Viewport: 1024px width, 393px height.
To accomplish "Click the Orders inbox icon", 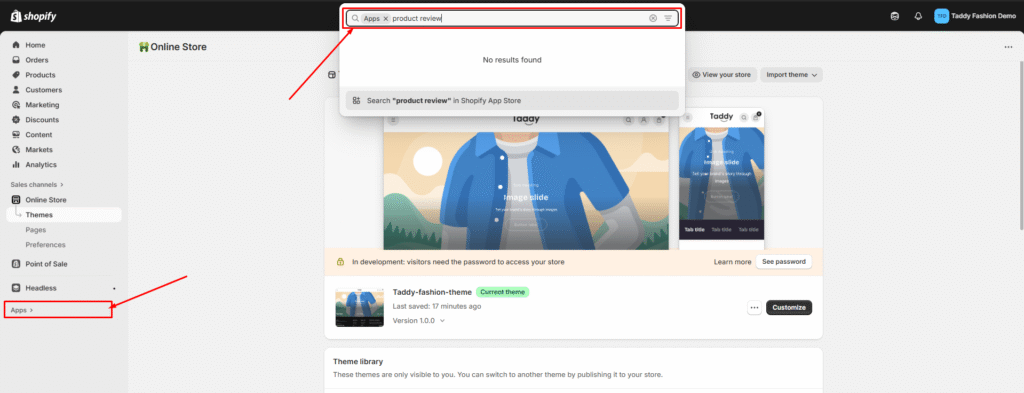I will coord(16,60).
